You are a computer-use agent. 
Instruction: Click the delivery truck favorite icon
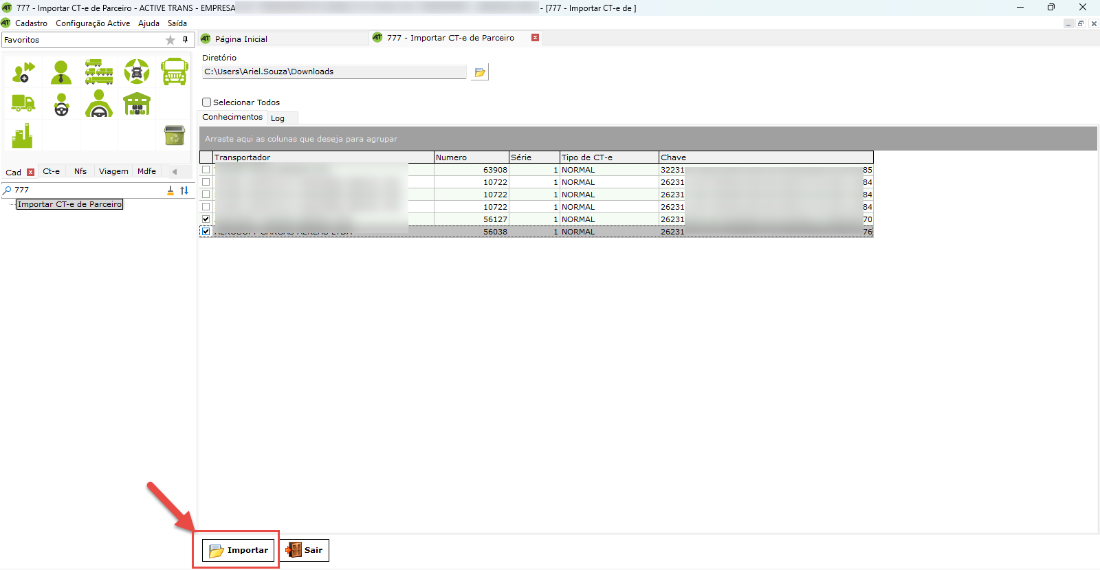coord(23,104)
